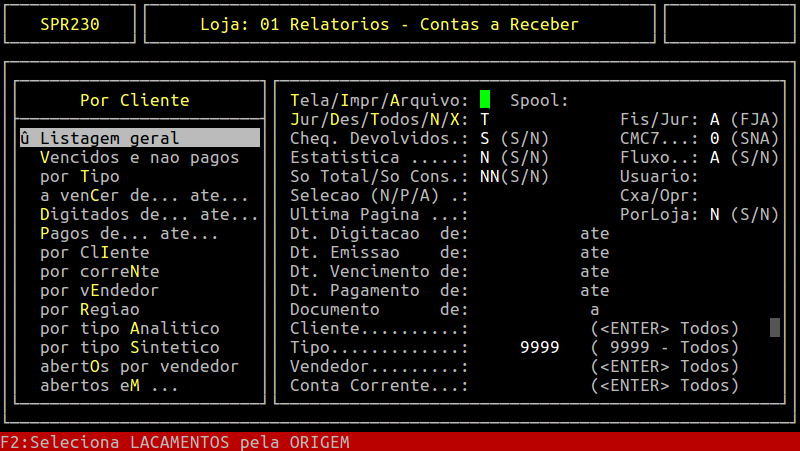Choose 'Vencidos e nao pagos' report
800x451 pixels.
tap(139, 157)
